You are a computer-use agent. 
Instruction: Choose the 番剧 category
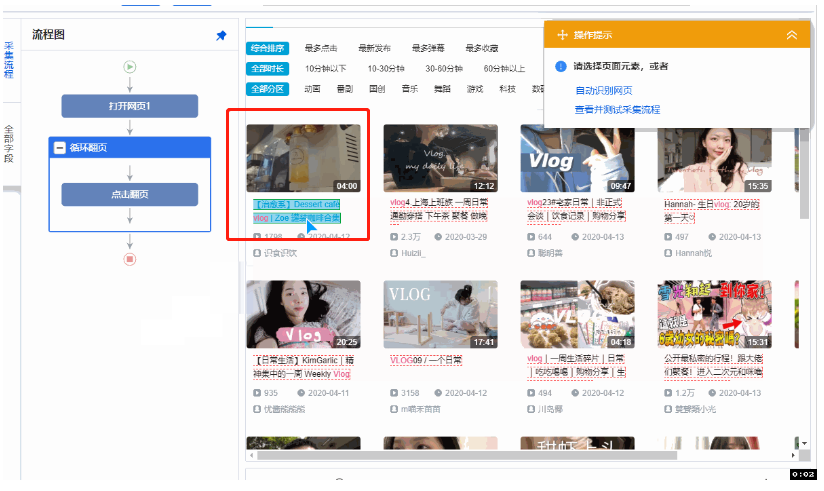(345, 89)
